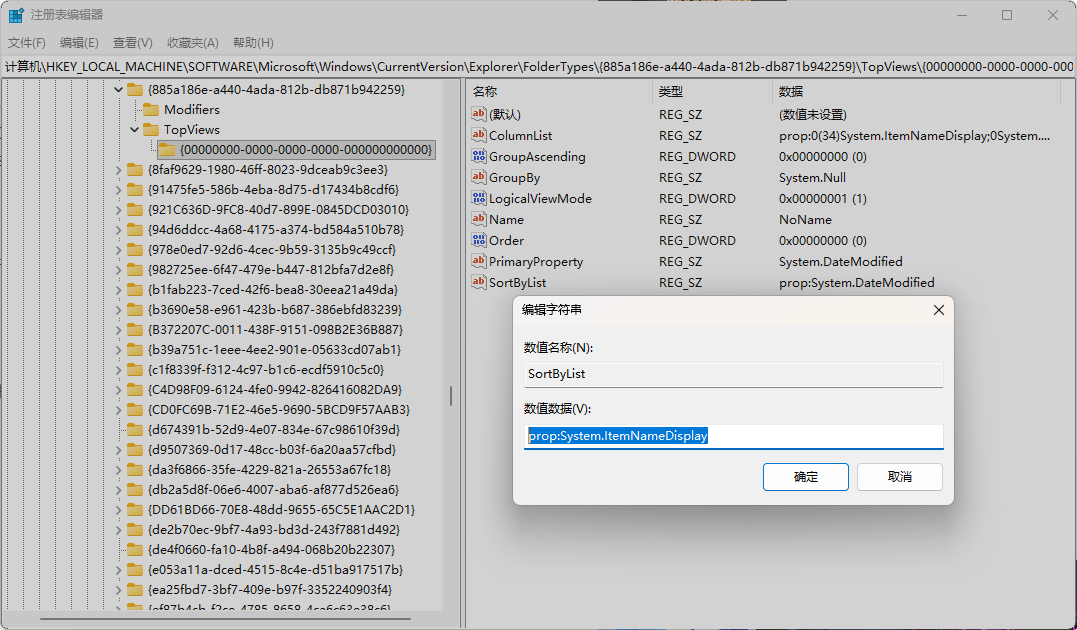Click the System.Null data value
Viewport: 1077px width, 630px height.
pyautogui.click(x=812, y=177)
